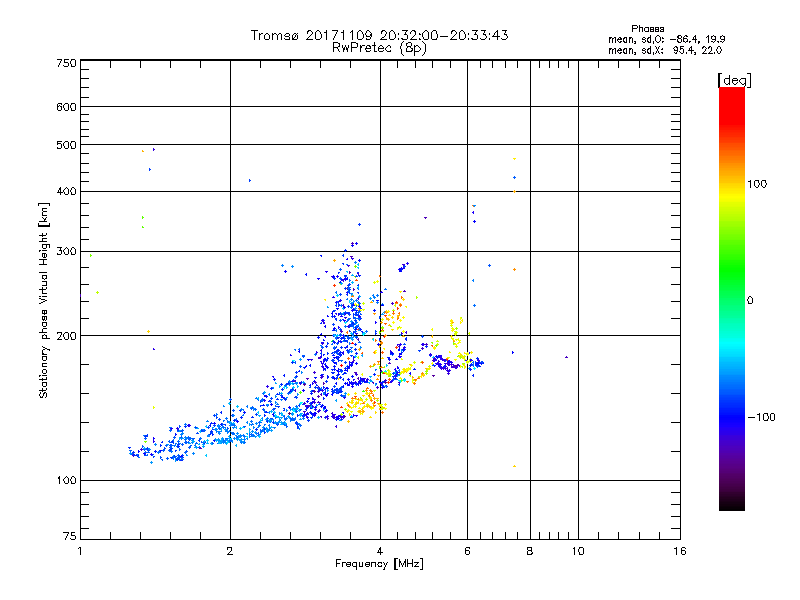This screenshot has width=800, height=600.
Task: Click the y-axis tick label '500'
Action: (66, 145)
